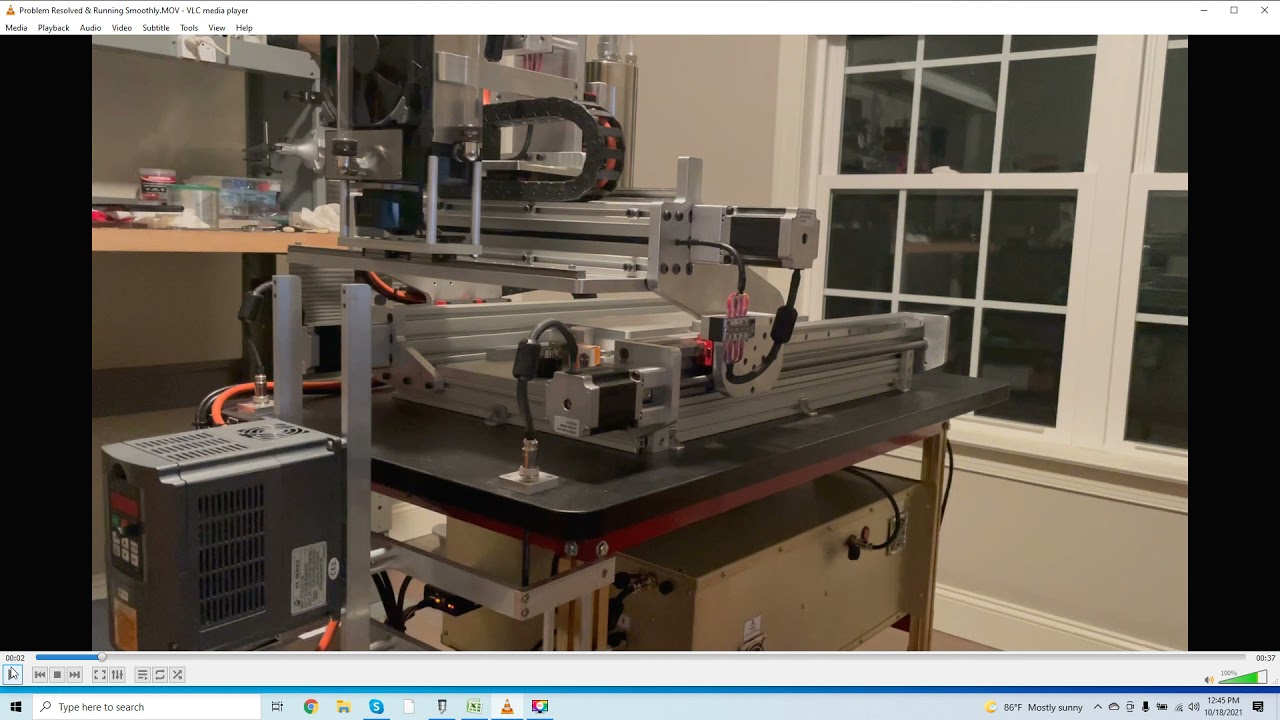1280x720 pixels.
Task: Skip to previous media track
Action: tap(40, 675)
